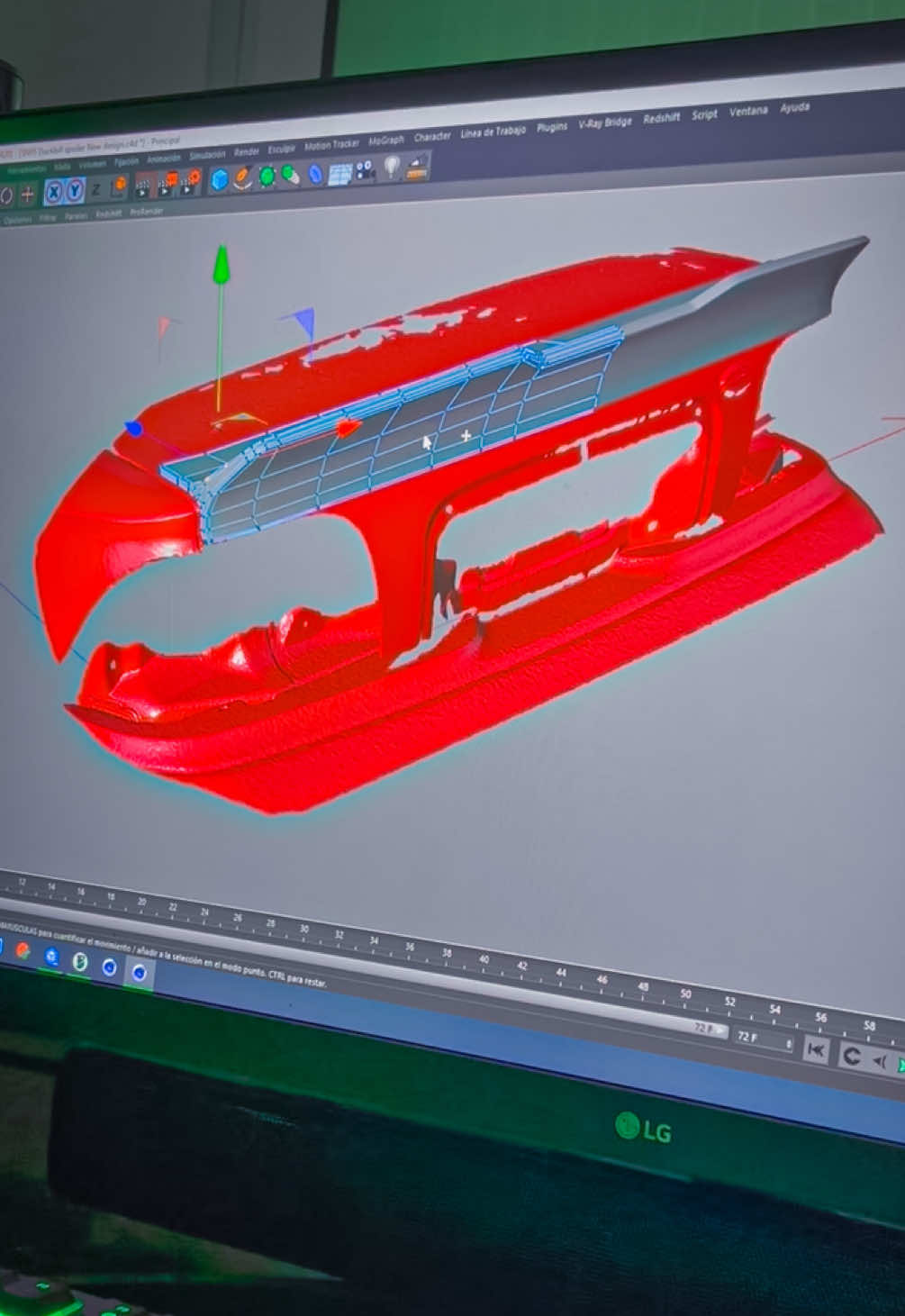Click the 72 F end frame field
This screenshot has width=905, height=1316.
point(764,1039)
